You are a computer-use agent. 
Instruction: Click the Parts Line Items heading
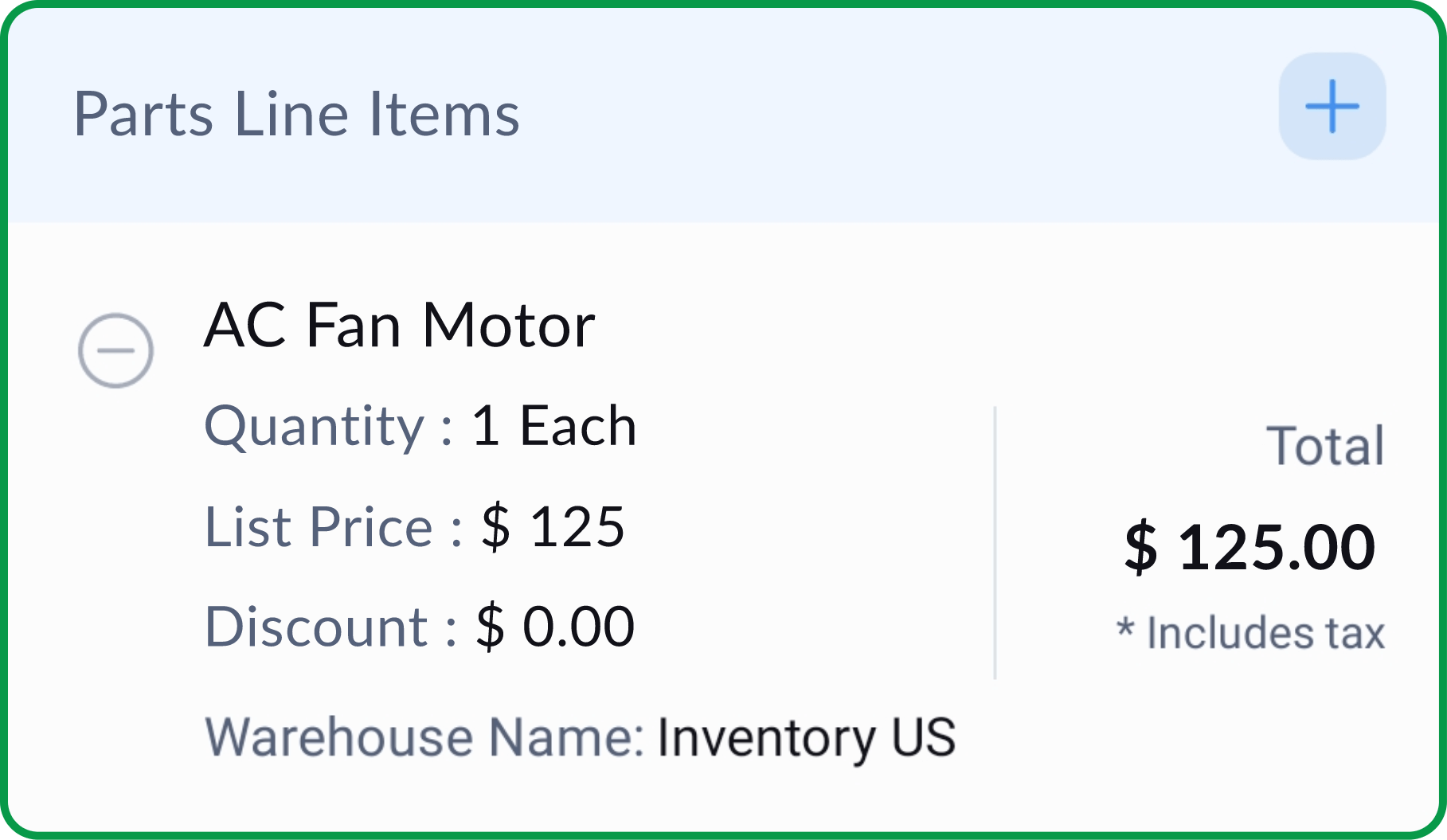(296, 115)
